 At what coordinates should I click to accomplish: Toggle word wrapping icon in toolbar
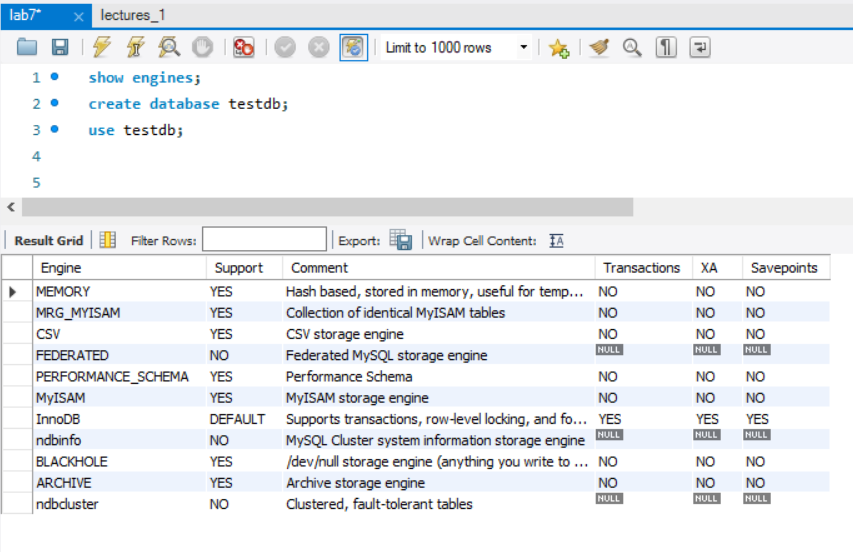pyautogui.click(x=700, y=47)
